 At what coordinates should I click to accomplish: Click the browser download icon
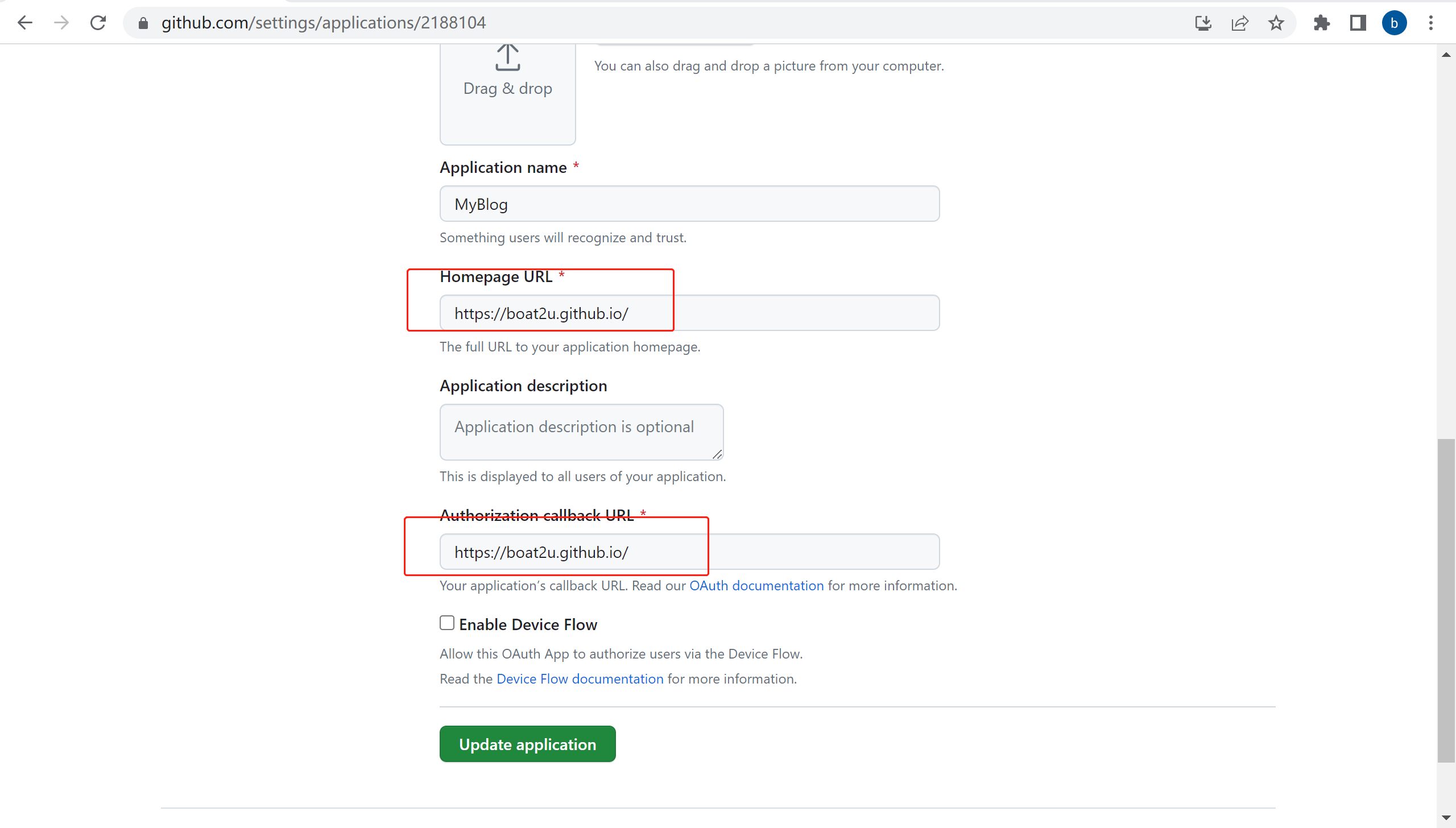(1204, 22)
